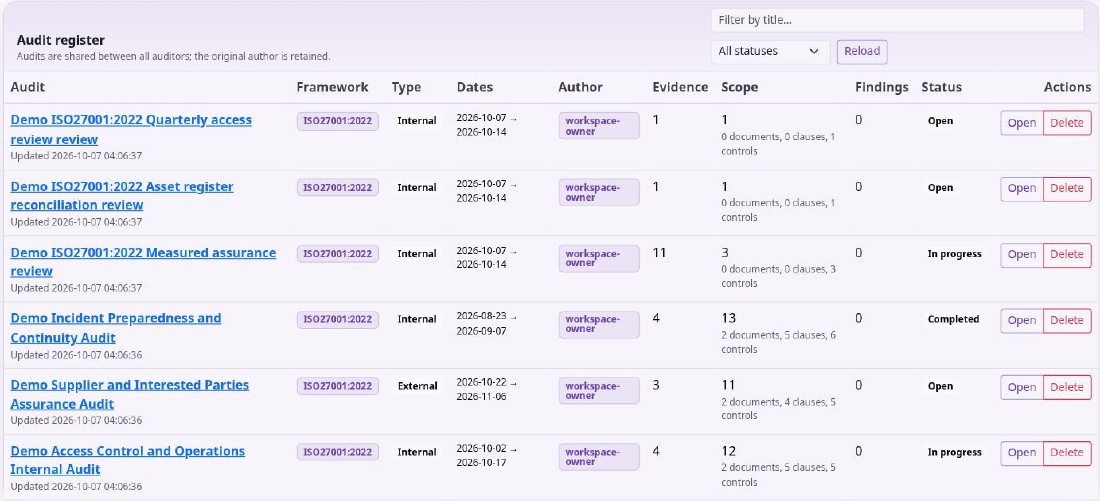Click the Evidence column header
Screen dimensions: 1100x501
tap(680, 87)
